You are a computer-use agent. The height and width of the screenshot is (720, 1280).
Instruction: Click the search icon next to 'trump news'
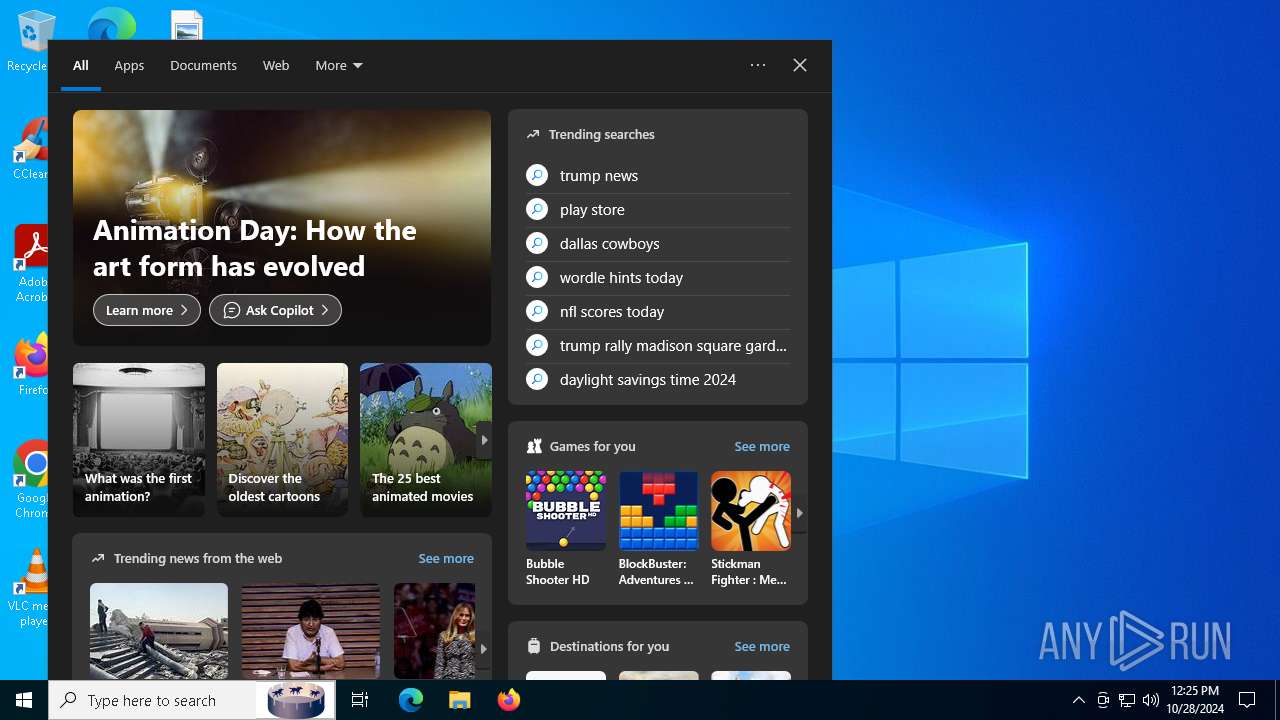coord(537,175)
